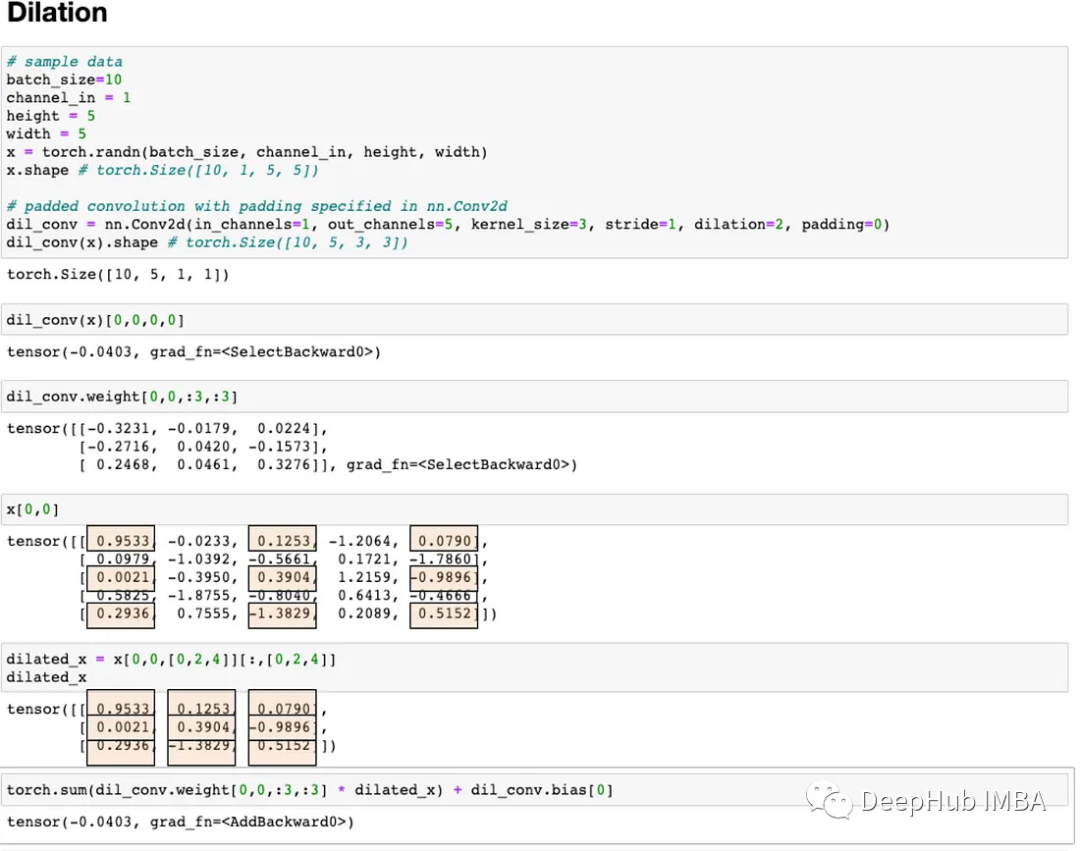This screenshot has width=1080, height=851.
Task: Click the DeepHub IMBA watermark text
Action: tap(953, 801)
